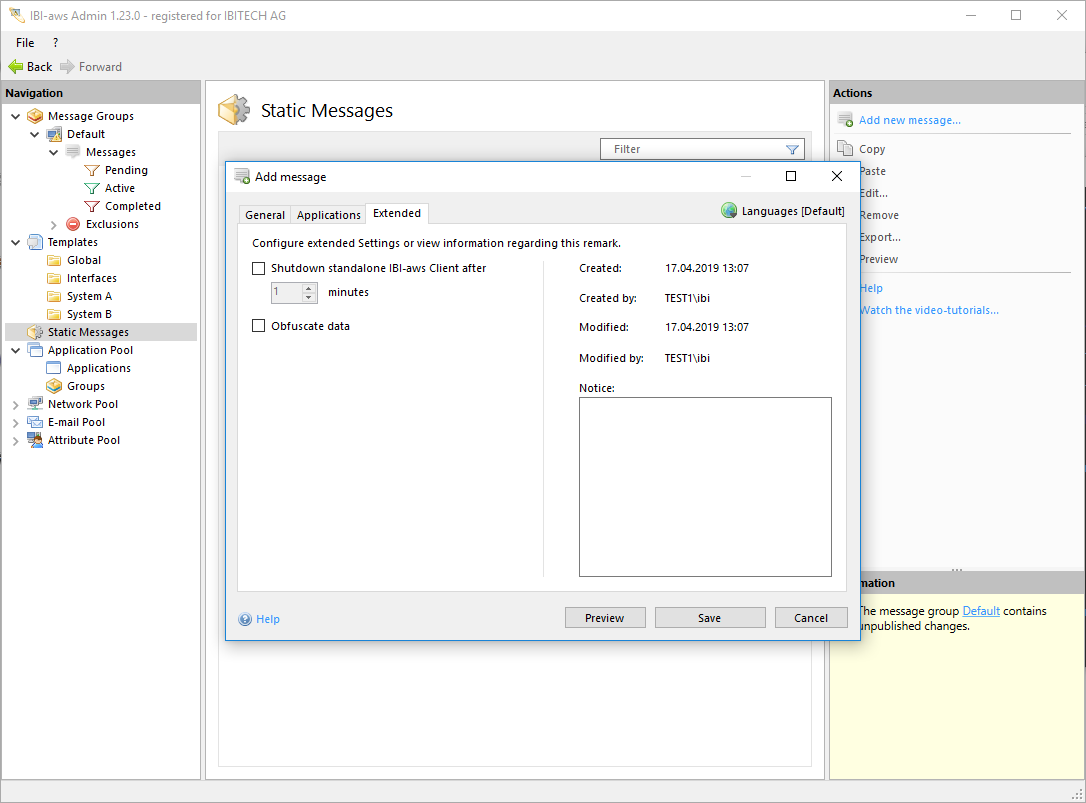Select the Attribute Pool icon
This screenshot has height=803, width=1086.
(35, 440)
